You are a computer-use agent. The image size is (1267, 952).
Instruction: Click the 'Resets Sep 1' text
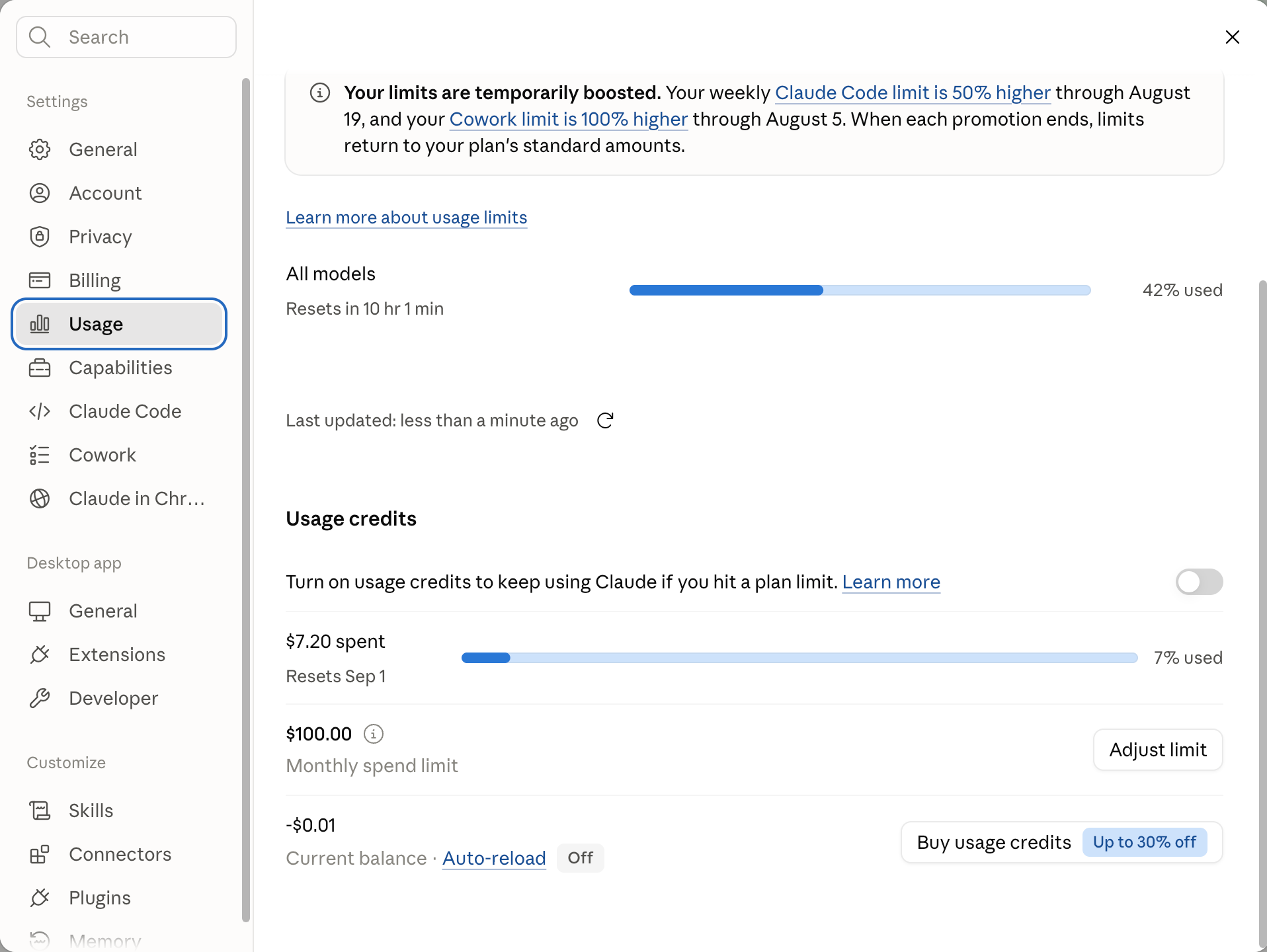336,676
